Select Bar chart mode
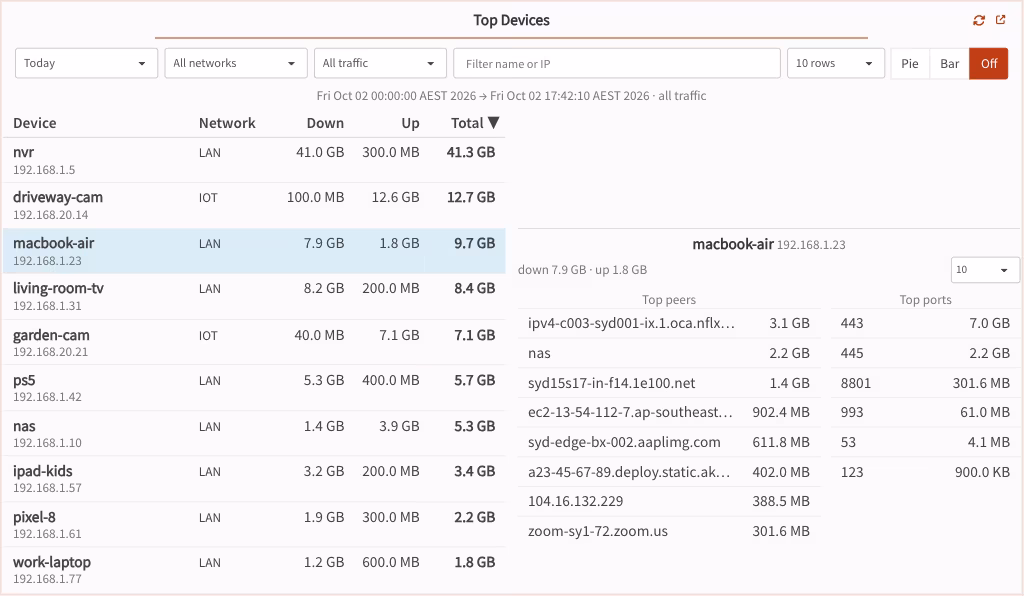 [x=950, y=63]
